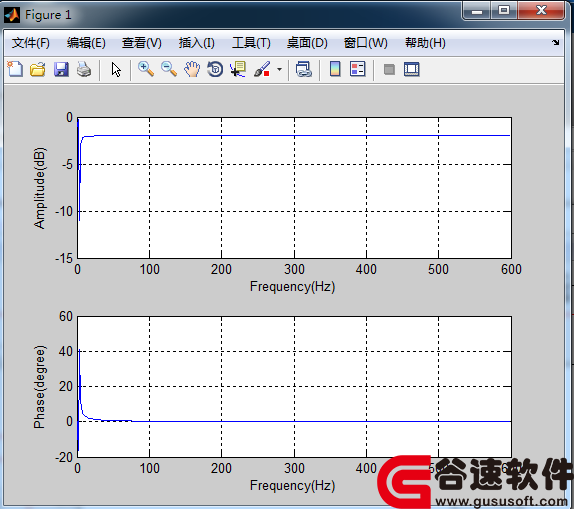
Task: Open the 帮助(H) menu
Action: click(425, 43)
